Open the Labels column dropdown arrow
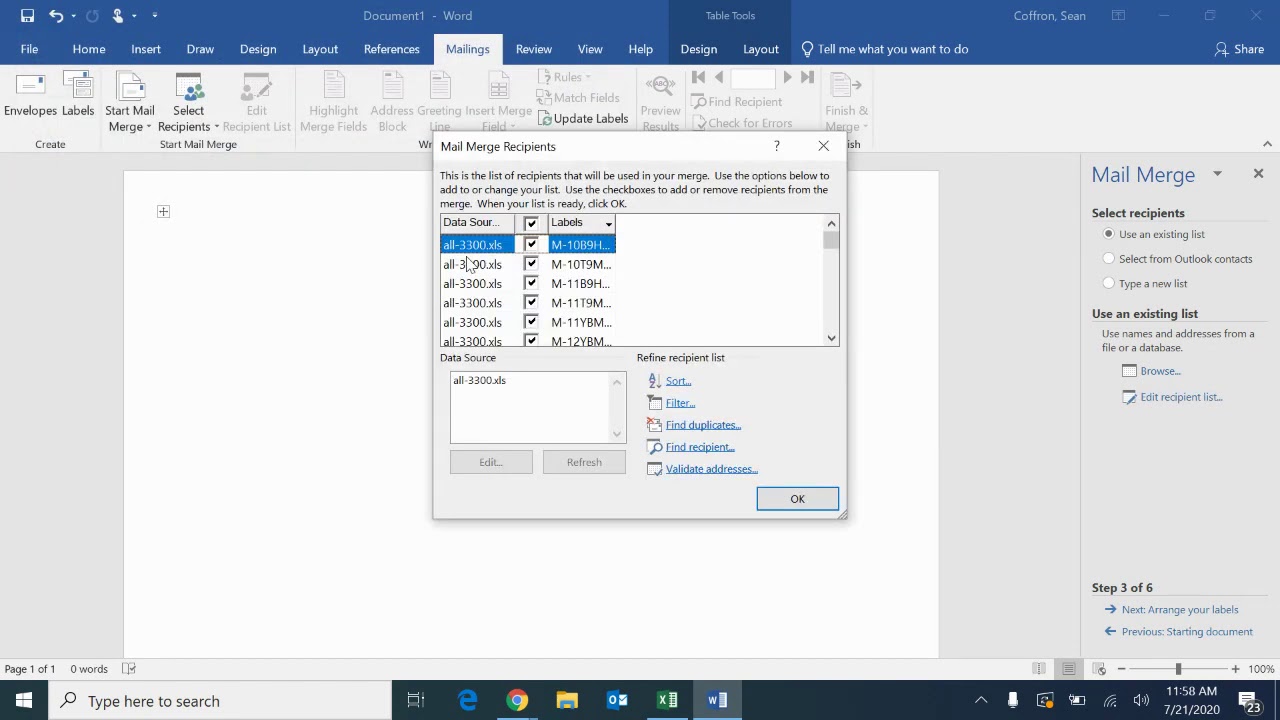This screenshot has height=720, width=1280. (608, 223)
